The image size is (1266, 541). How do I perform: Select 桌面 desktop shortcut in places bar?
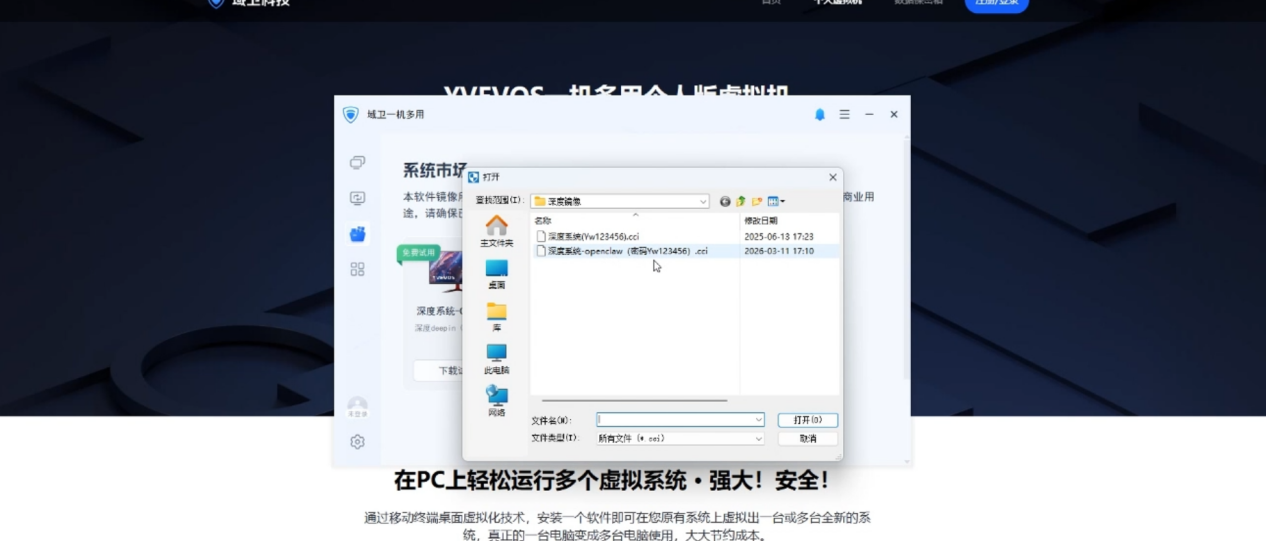point(496,274)
